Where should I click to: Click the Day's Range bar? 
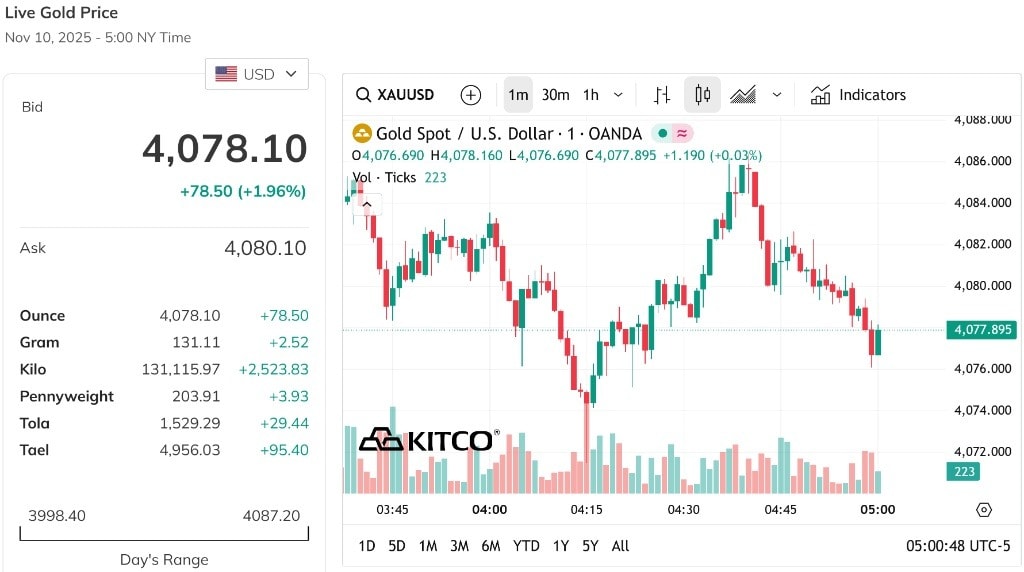tap(164, 534)
